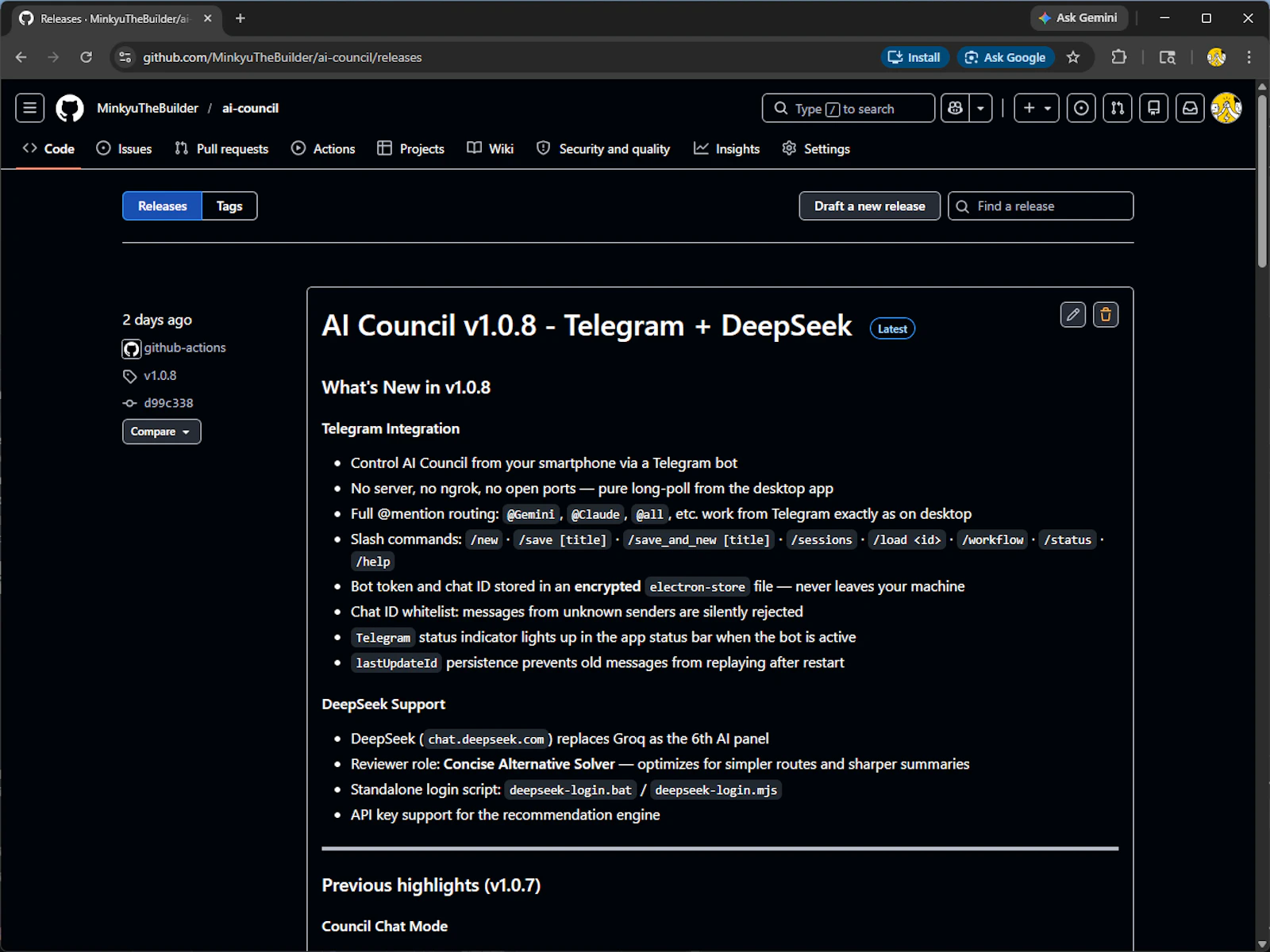This screenshot has width=1270, height=952.
Task: Open the Issues repository tab
Action: pos(124,148)
